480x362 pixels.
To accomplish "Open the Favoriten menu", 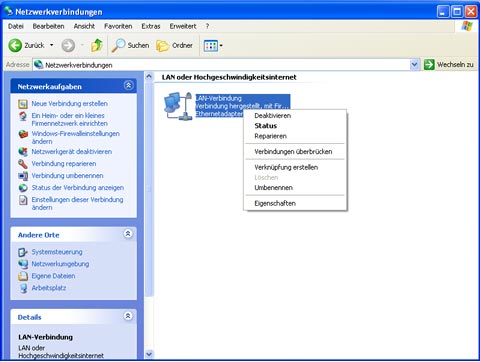I will tap(118, 26).
